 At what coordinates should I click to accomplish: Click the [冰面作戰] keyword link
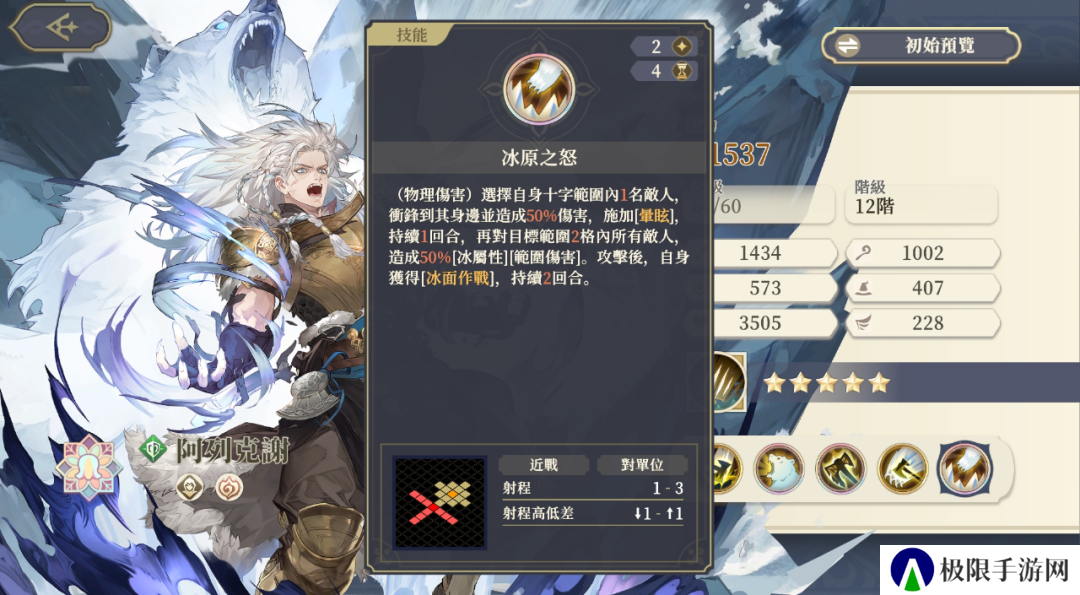click(457, 278)
